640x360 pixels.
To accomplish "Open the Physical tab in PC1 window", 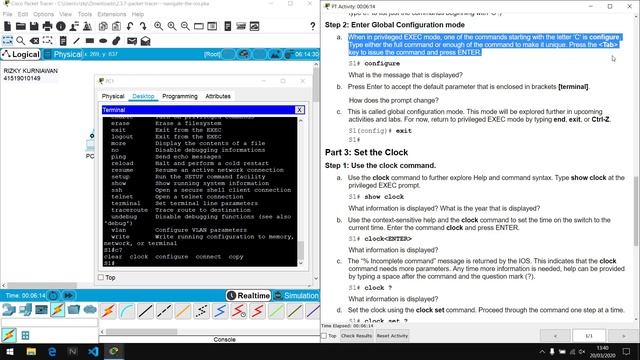I will (x=113, y=96).
